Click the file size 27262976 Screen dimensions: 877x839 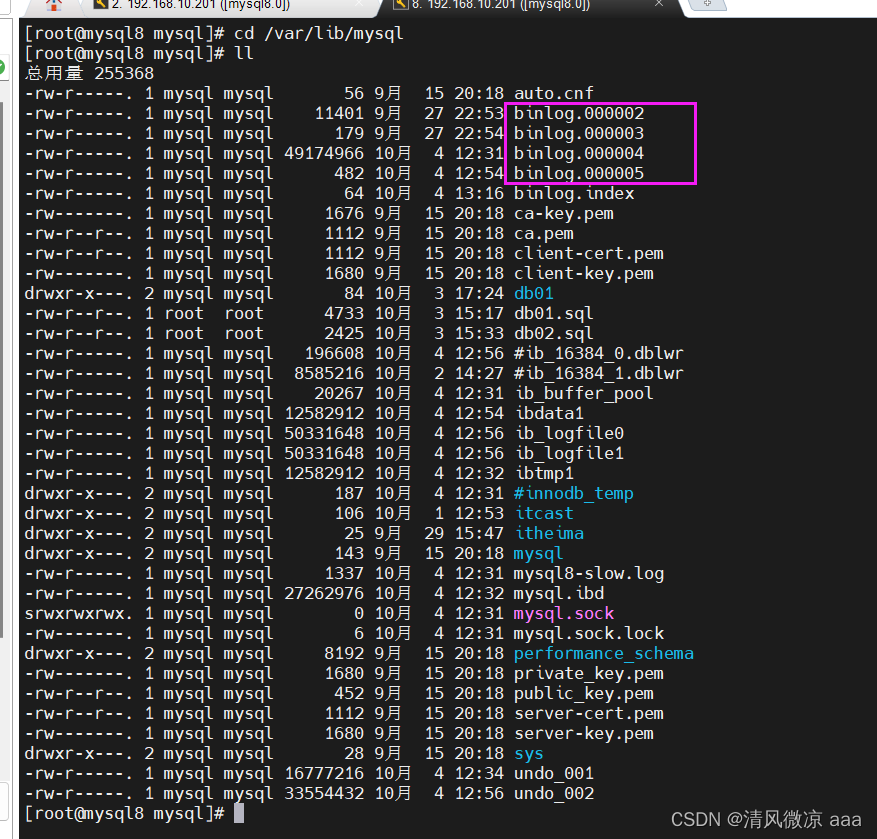(x=324, y=593)
